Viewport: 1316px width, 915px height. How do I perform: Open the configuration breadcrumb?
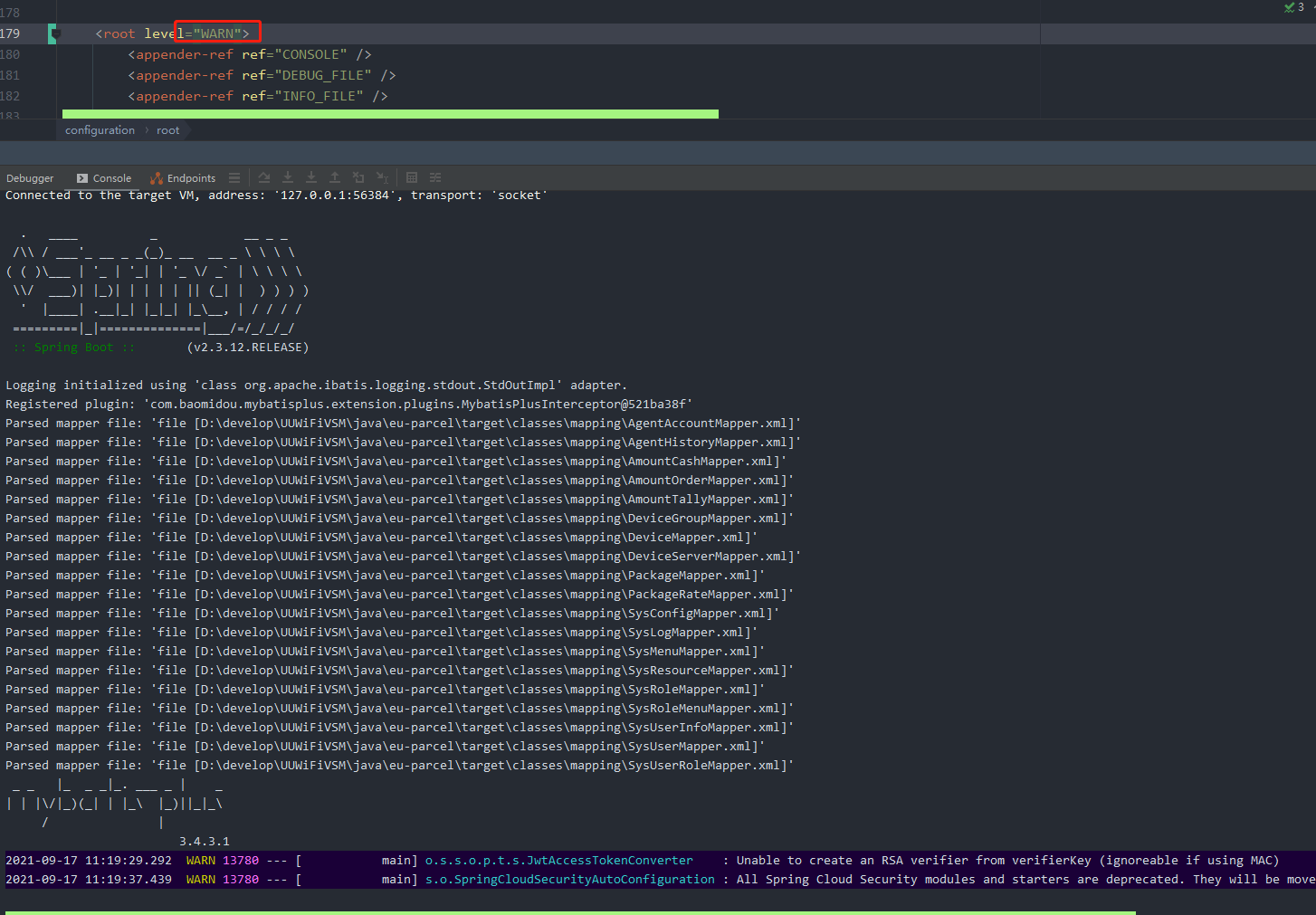click(x=100, y=129)
